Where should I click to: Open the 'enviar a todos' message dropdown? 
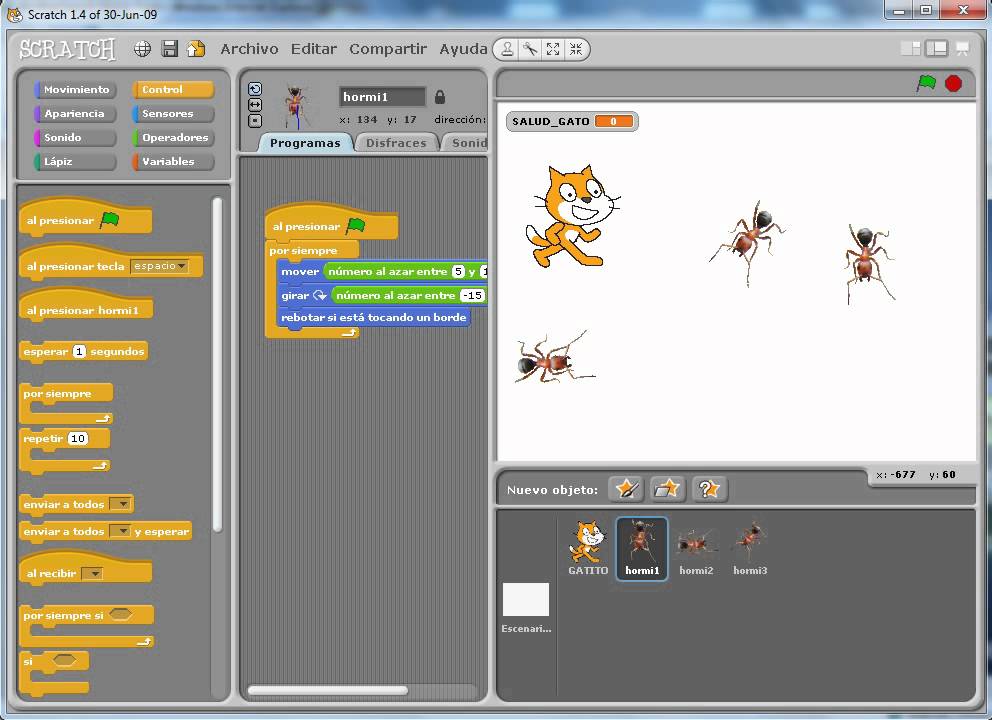[120, 504]
